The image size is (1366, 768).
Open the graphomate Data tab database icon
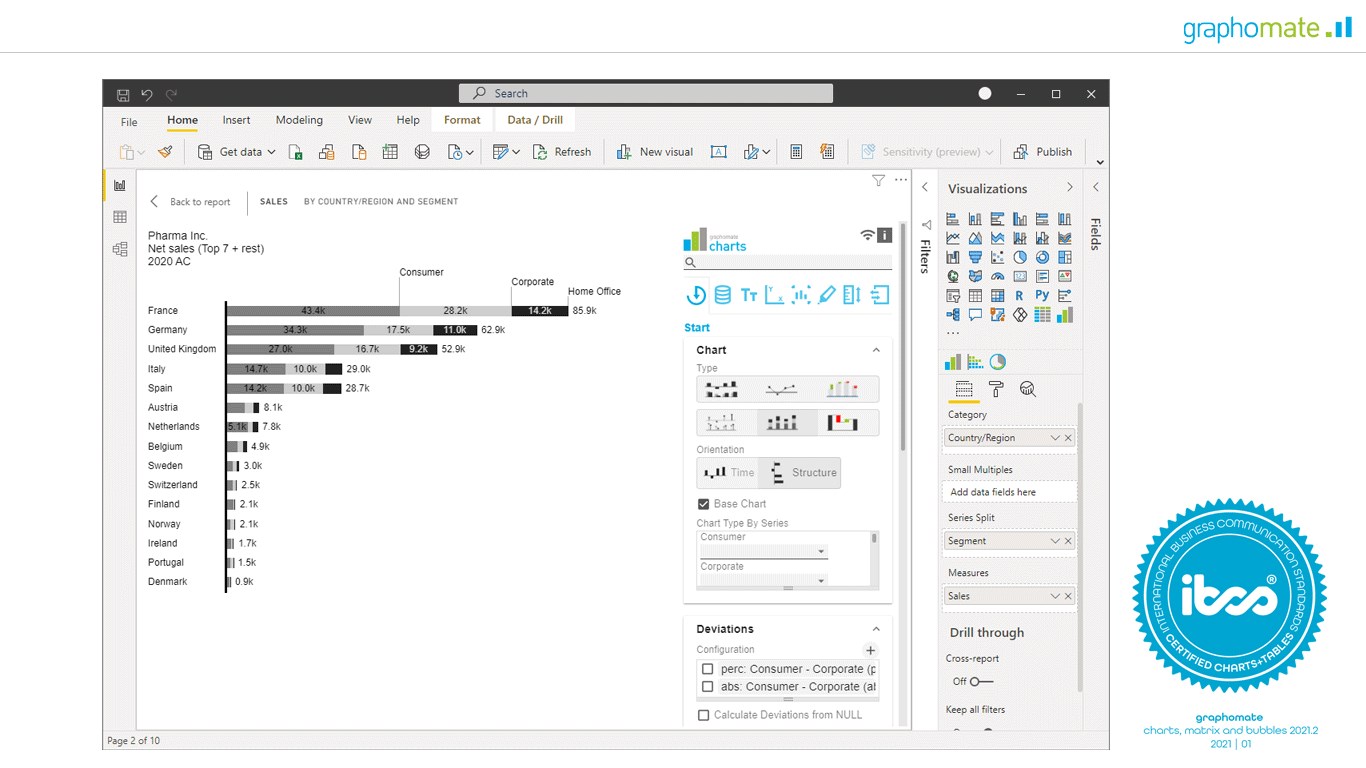click(722, 295)
